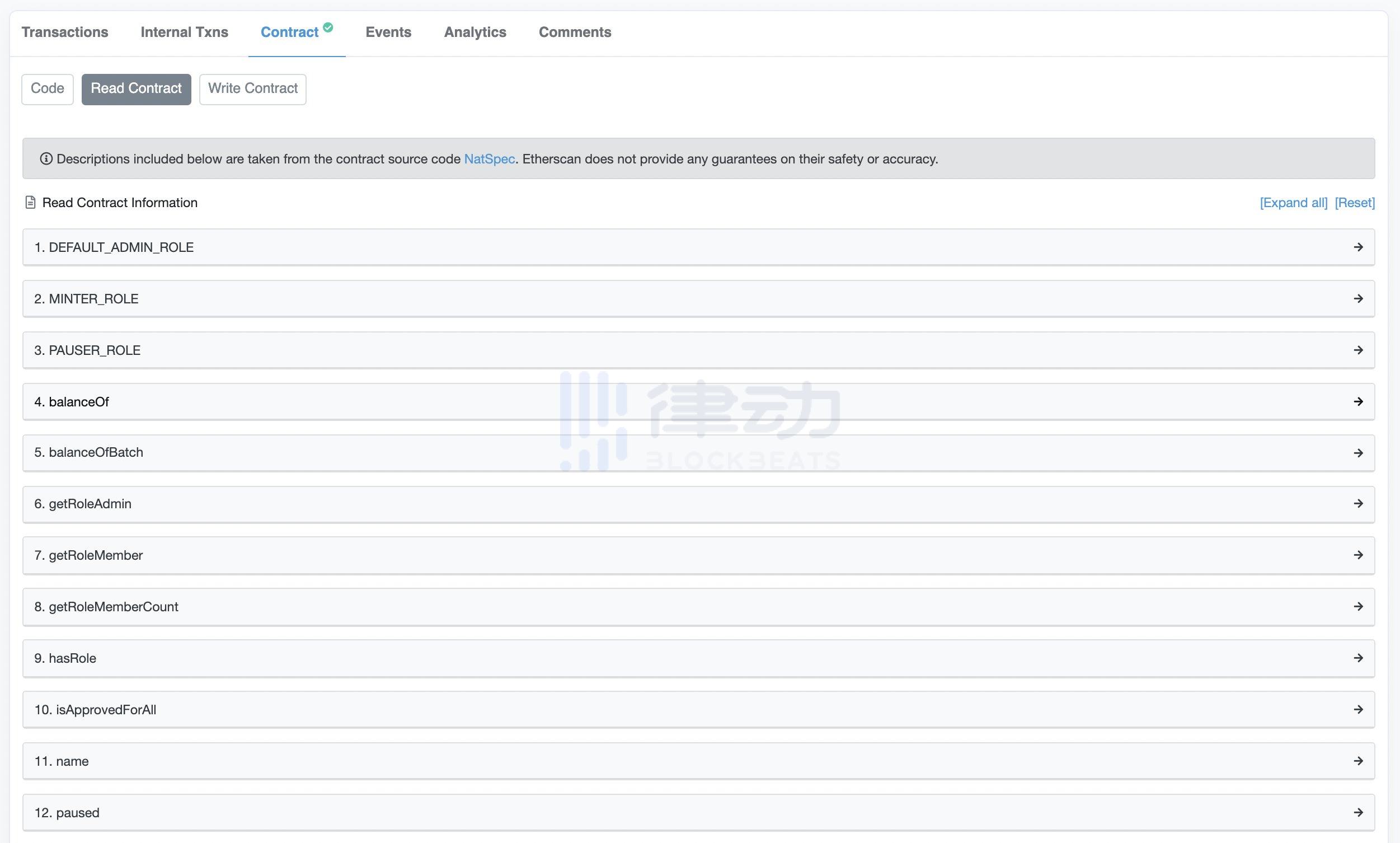The width and height of the screenshot is (1400, 843).
Task: Expand the isApprovedForAll arrow icon
Action: click(x=1358, y=709)
